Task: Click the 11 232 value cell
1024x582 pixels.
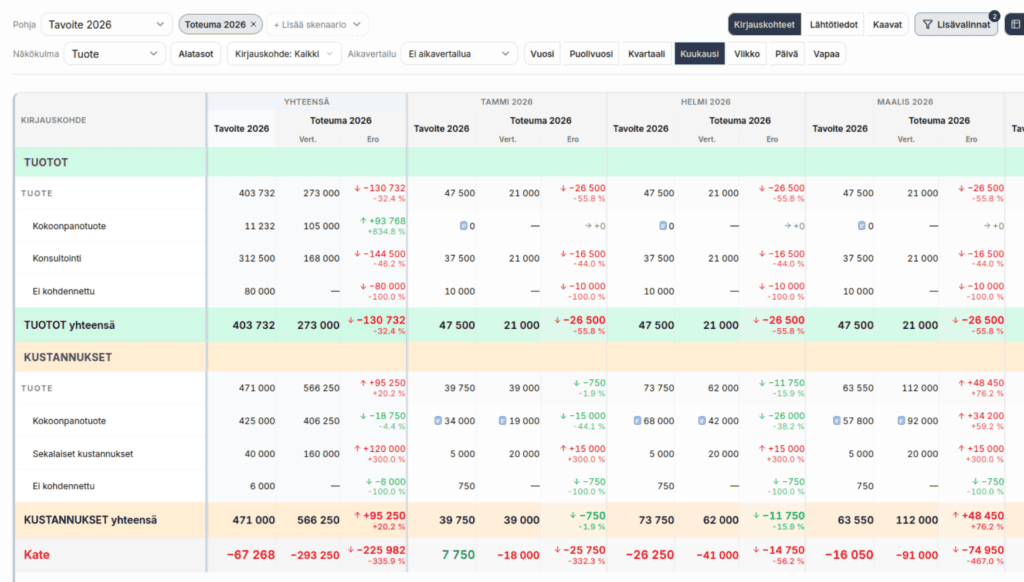Action: 259,226
